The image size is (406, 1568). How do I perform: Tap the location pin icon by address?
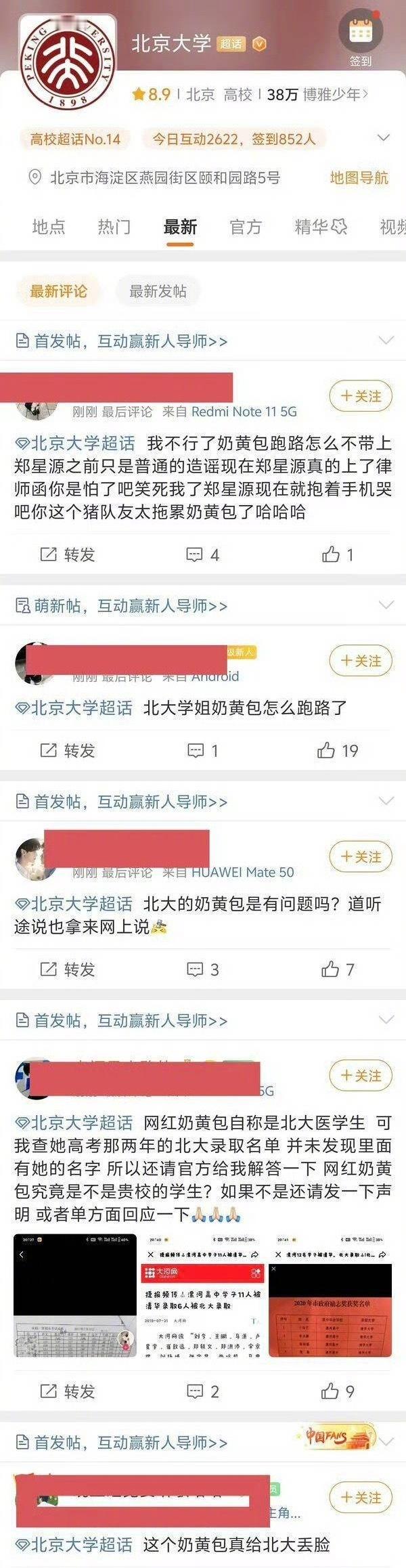click(x=35, y=178)
